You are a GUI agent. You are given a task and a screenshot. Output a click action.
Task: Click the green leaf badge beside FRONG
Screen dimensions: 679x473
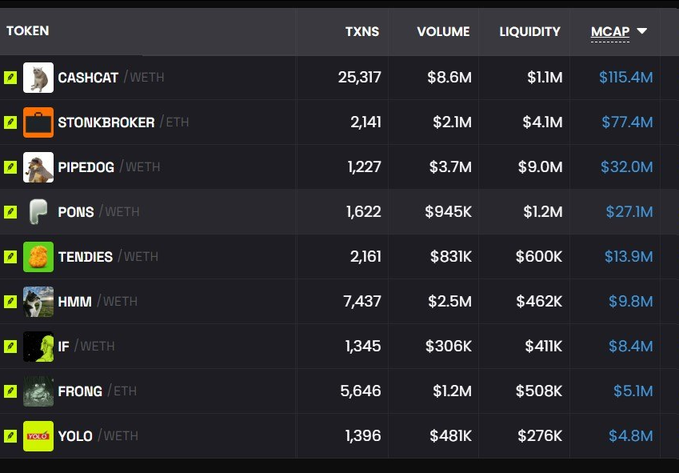(10, 391)
